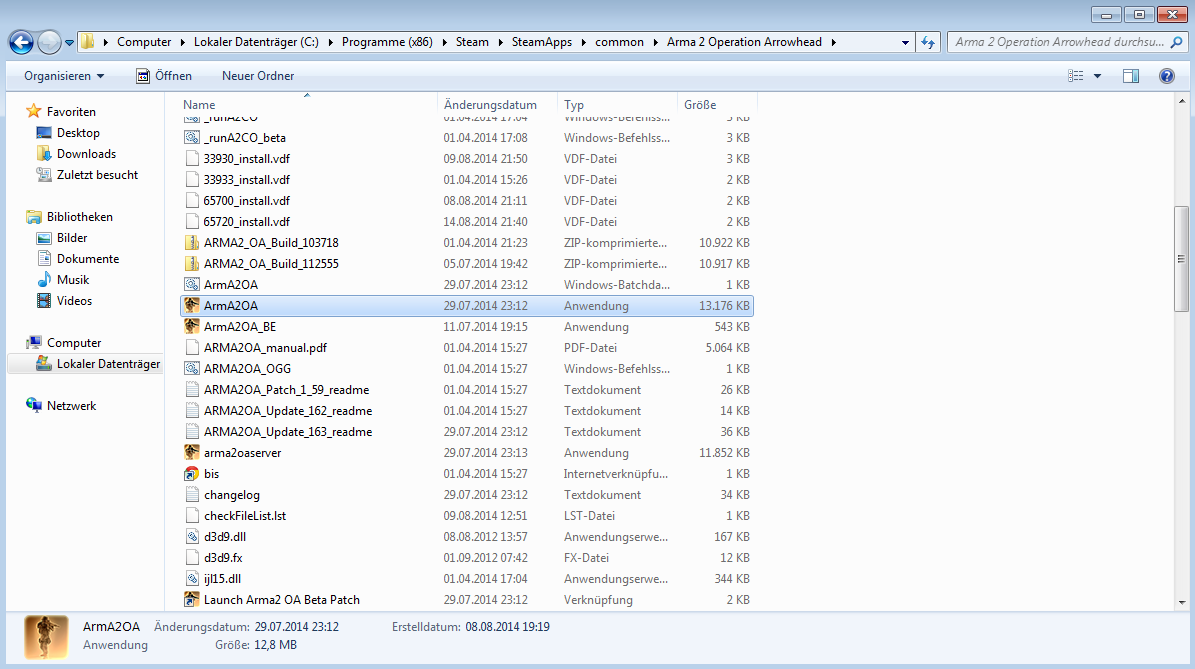Select Steam breadcrumb segment
The height and width of the screenshot is (669, 1195).
(x=473, y=42)
